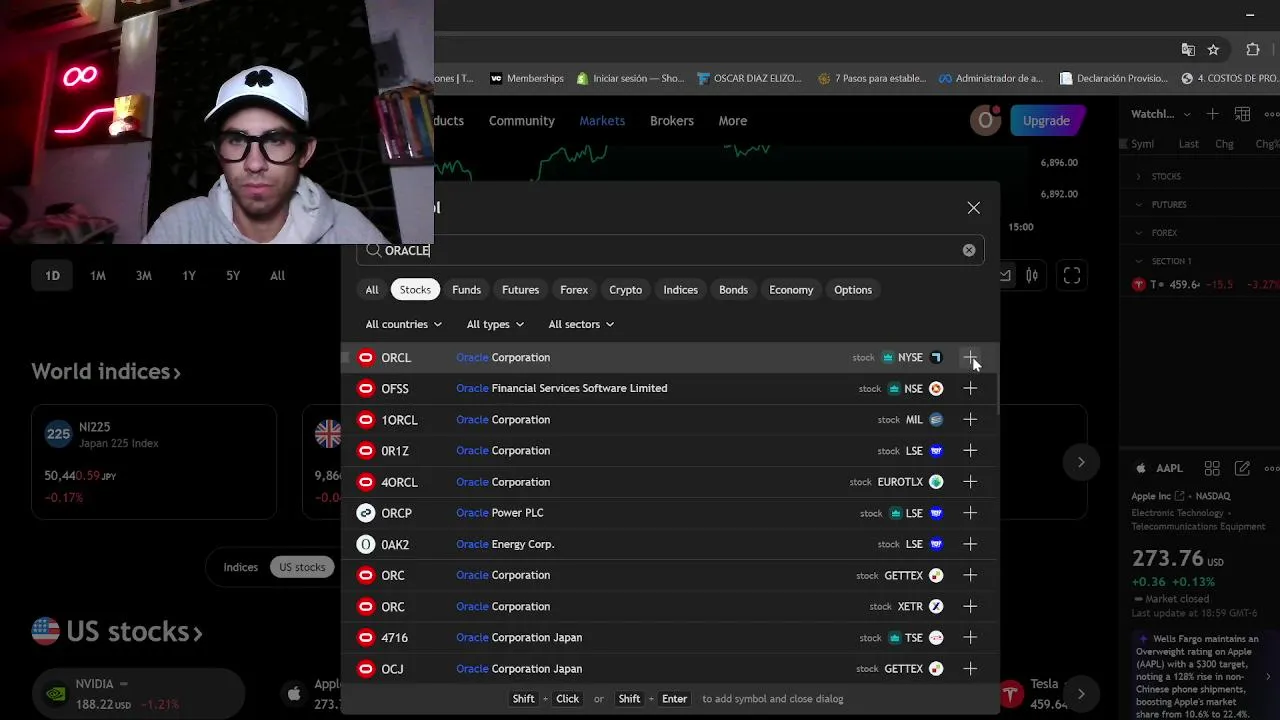This screenshot has height=720, width=1280.
Task: Add 4716 TSE symbol with plus icon
Action: [970, 637]
